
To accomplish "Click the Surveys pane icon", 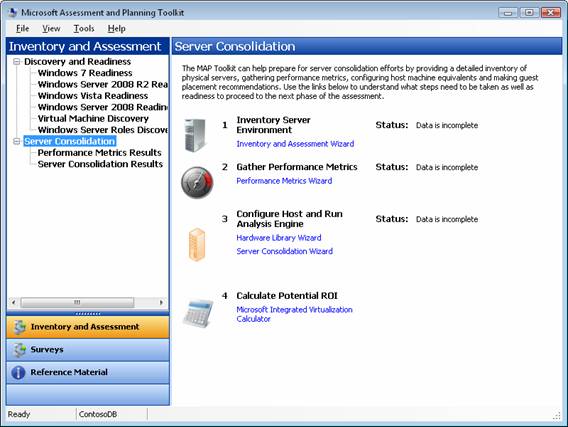I will [x=19, y=350].
